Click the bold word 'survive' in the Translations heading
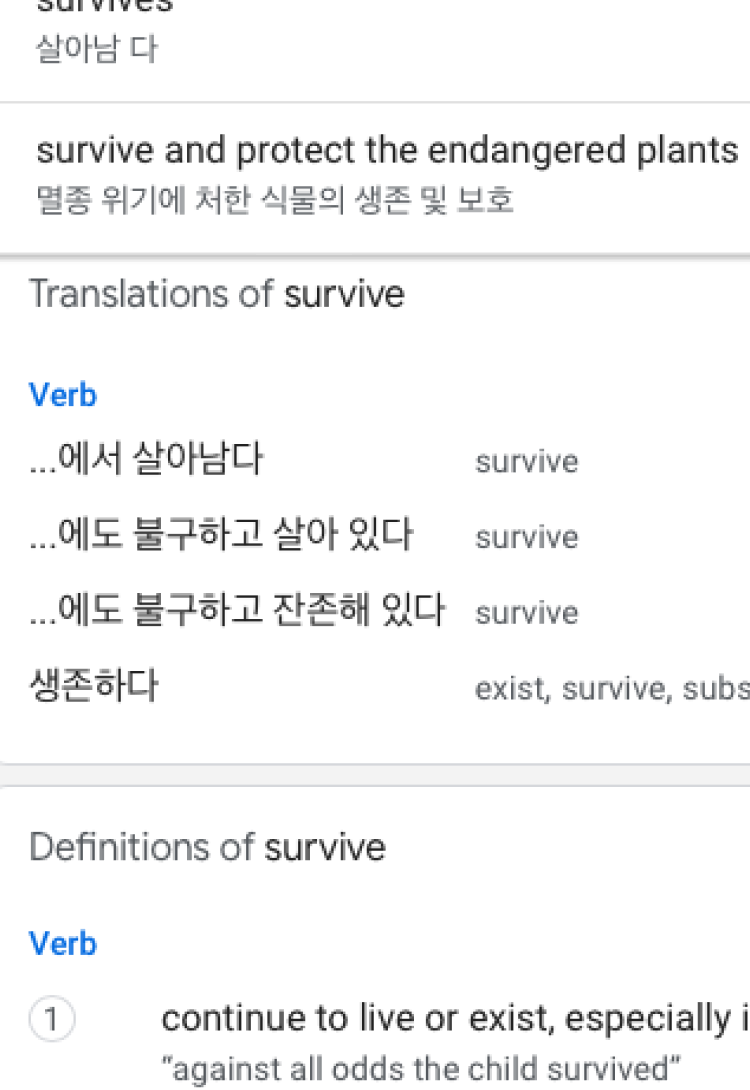This screenshot has width=750, height=1090. [x=345, y=294]
